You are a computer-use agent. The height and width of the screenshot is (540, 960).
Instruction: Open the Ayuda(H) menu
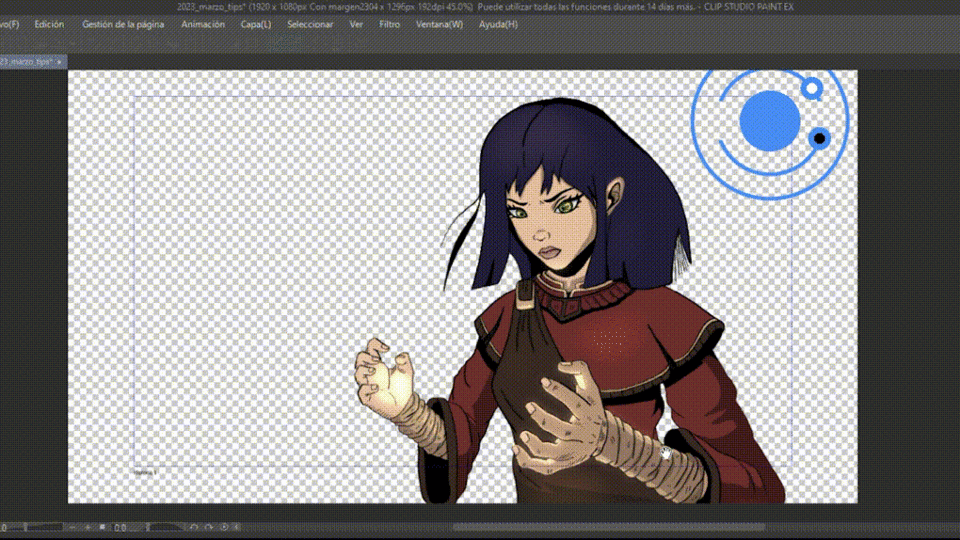[498, 24]
